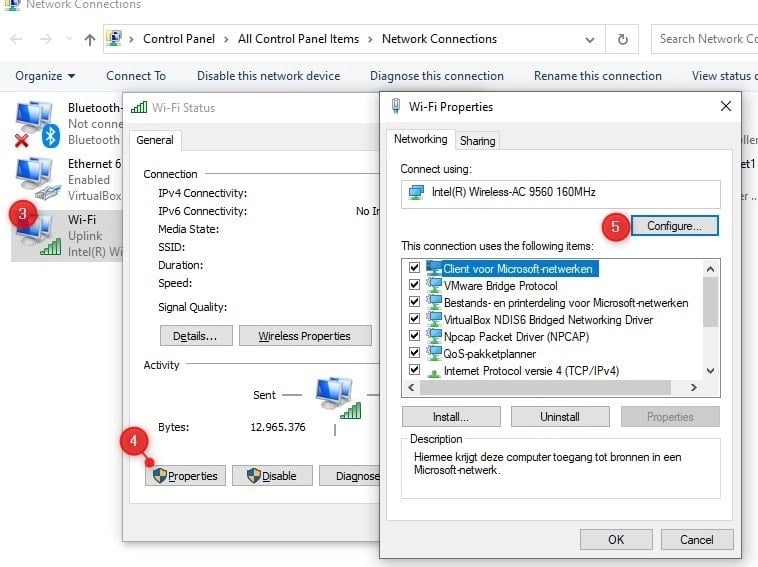Select the Bluetooth network connection icon
This screenshot has width=758, height=567.
tap(37, 124)
